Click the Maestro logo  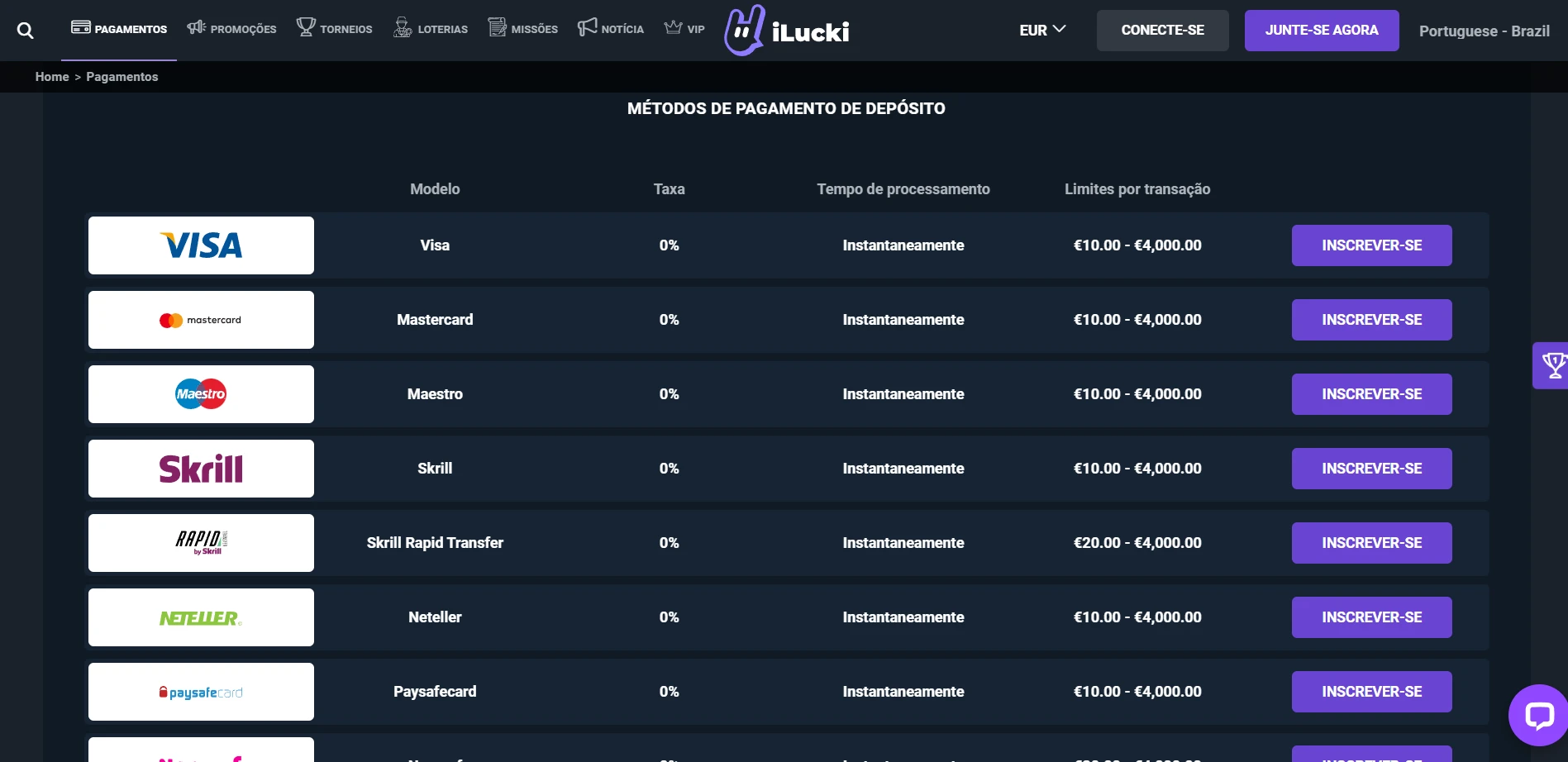pyautogui.click(x=201, y=394)
